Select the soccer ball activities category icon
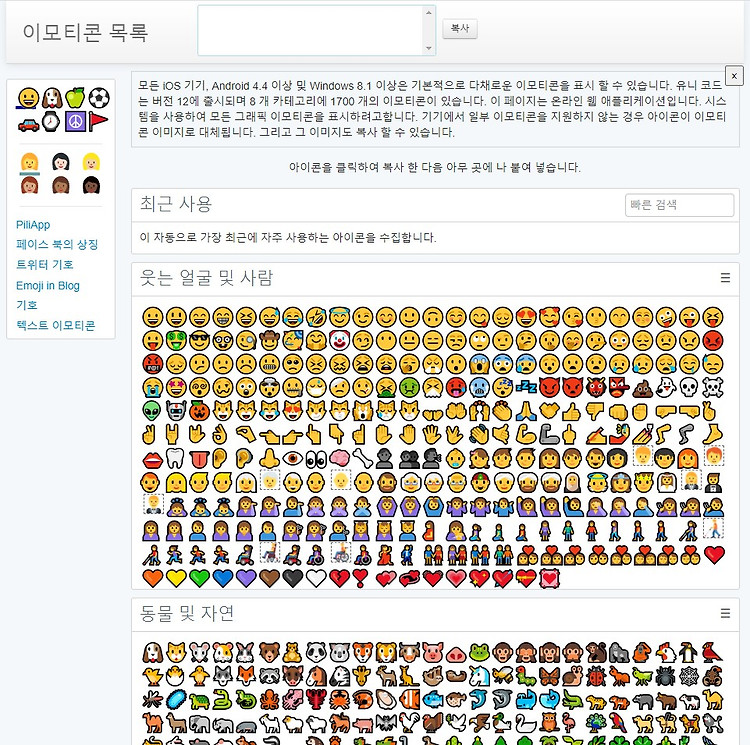Viewport: 750px width, 745px height. [99, 98]
